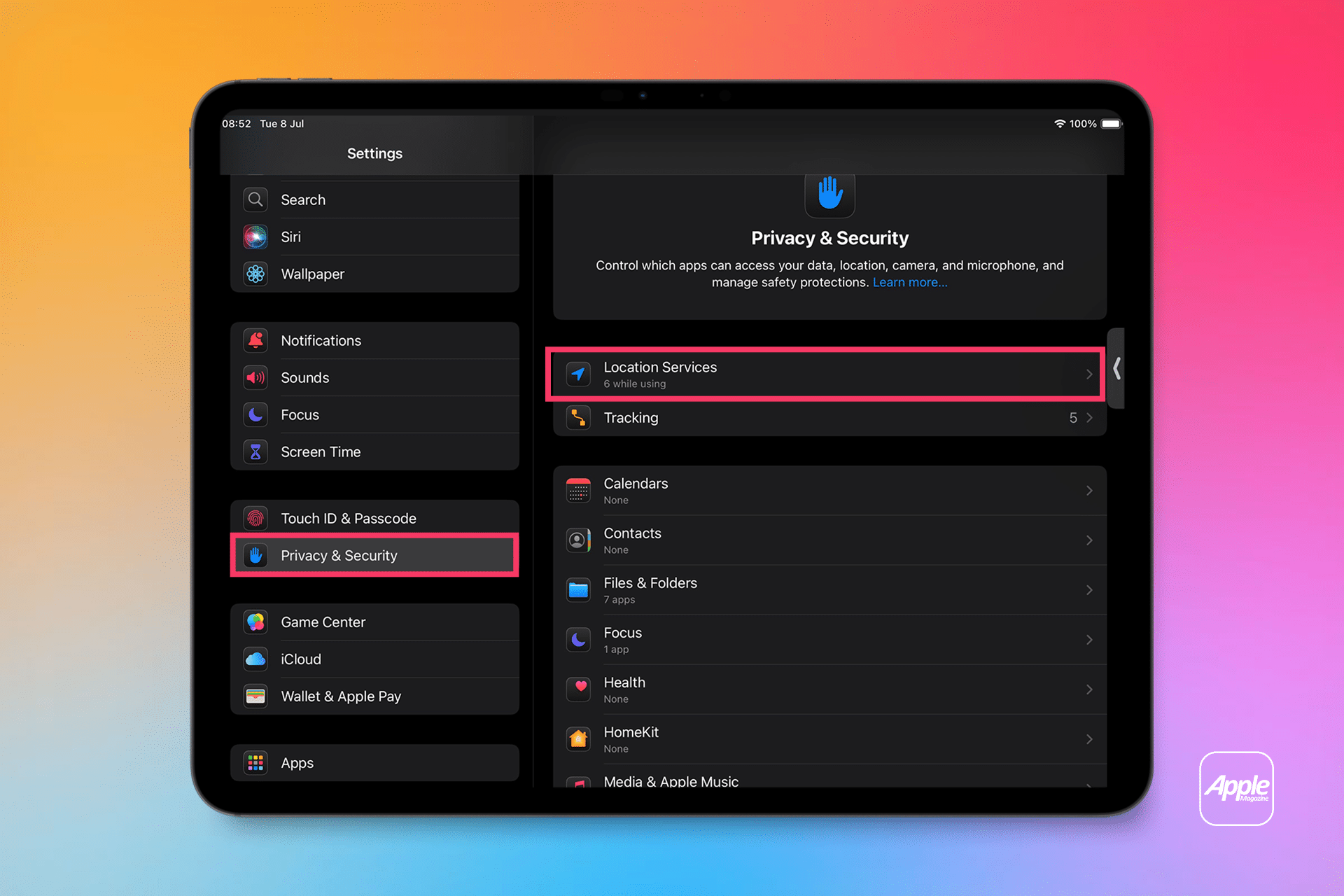Viewport: 1344px width, 896px height.
Task: Click the Sounds speaker icon
Action: (x=255, y=377)
